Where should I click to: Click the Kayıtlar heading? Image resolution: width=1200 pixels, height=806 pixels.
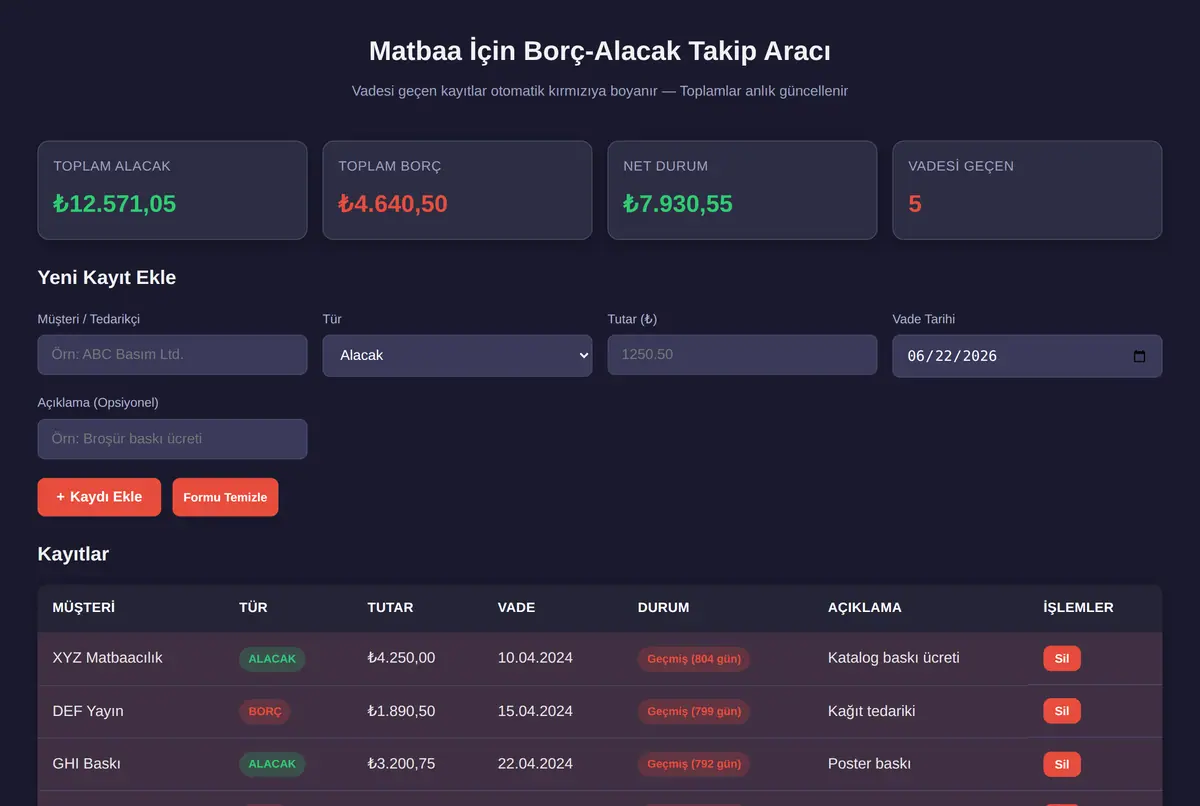[73, 554]
